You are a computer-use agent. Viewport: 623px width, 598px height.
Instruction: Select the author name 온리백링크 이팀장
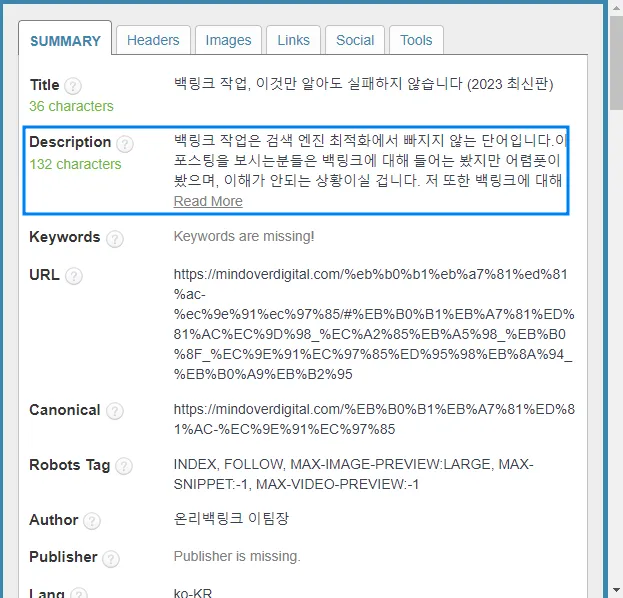tap(231, 519)
